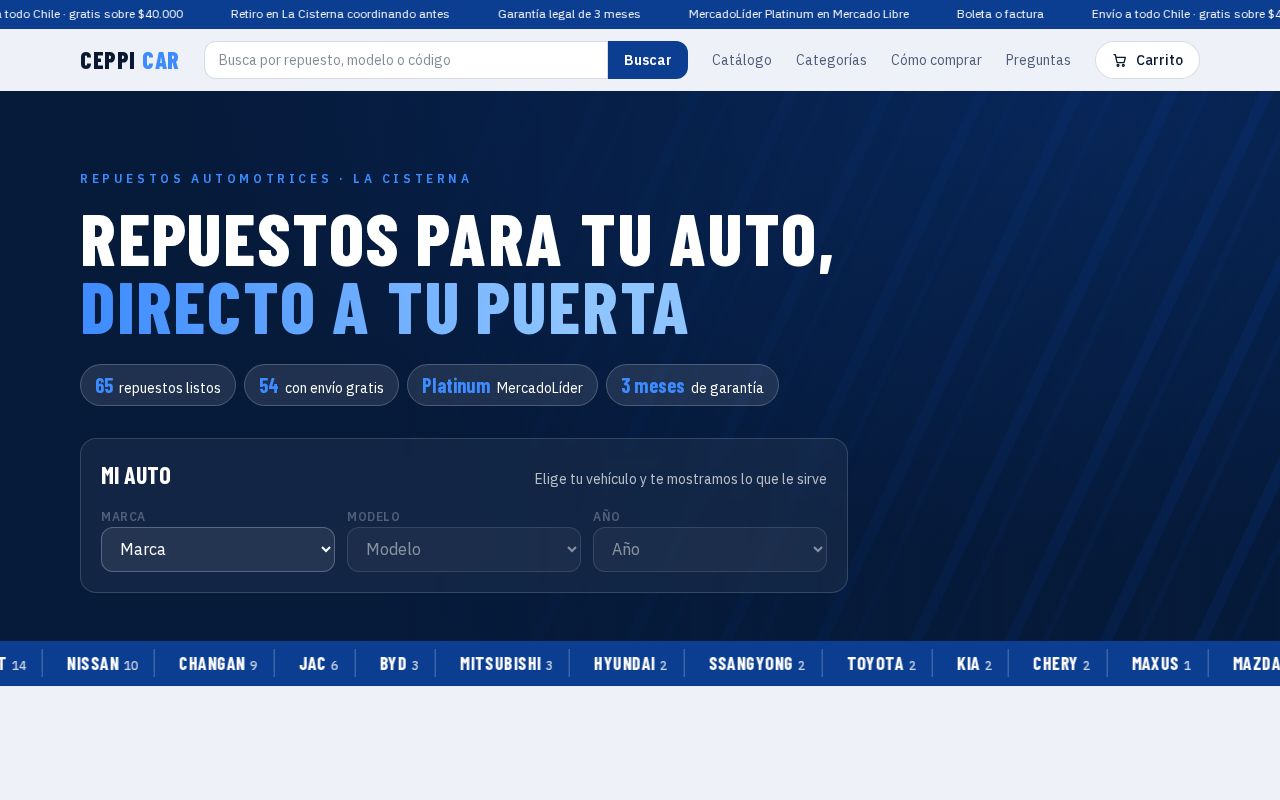
Task: Click the 'MI AUTO' panel heading
Action: click(x=136, y=476)
